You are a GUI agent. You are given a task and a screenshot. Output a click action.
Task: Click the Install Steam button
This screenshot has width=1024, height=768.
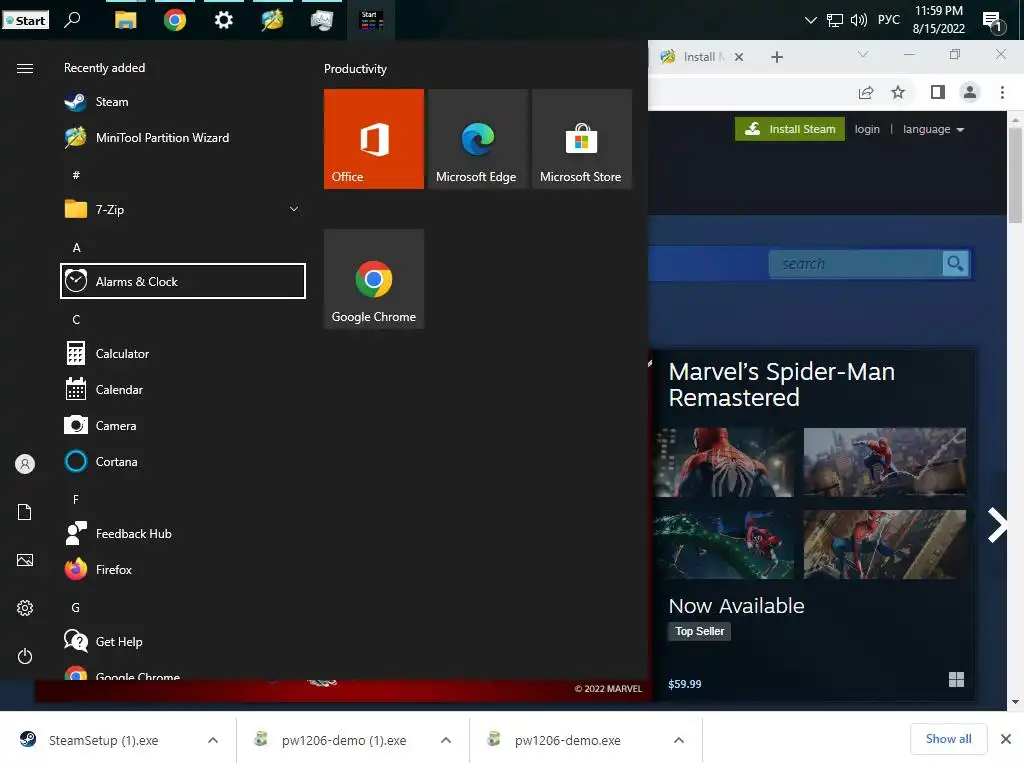point(790,129)
